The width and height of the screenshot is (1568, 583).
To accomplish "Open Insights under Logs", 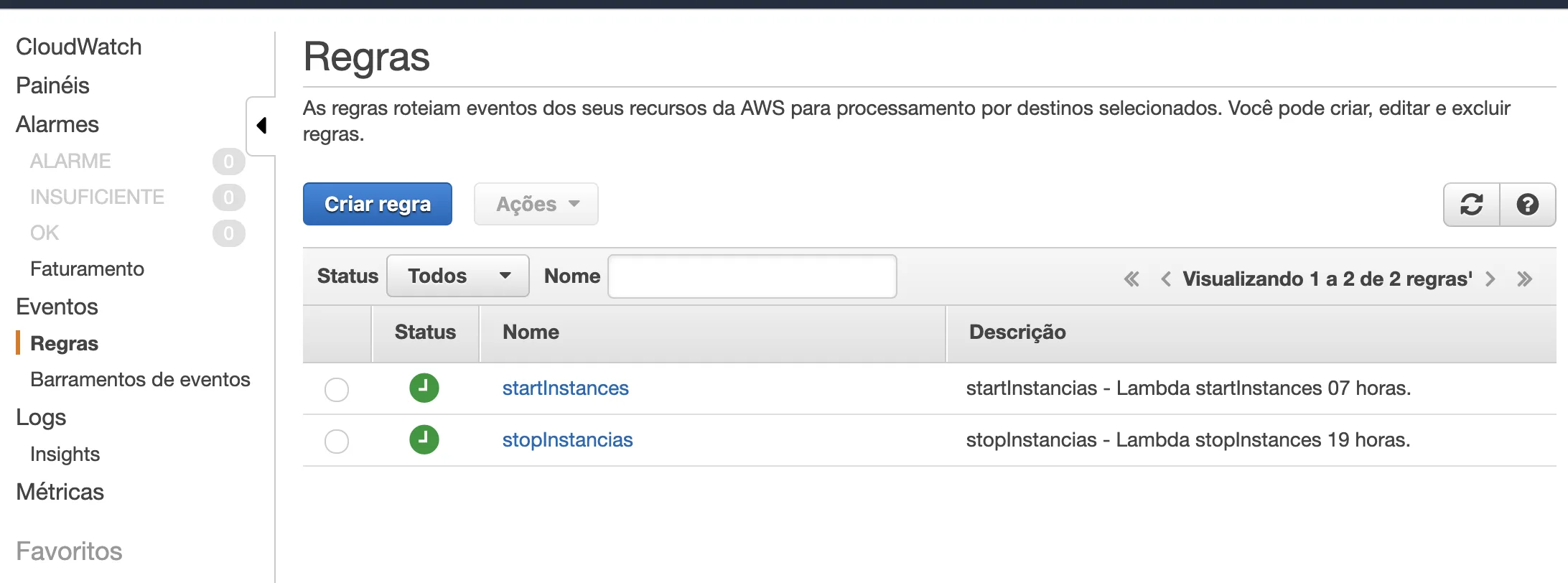I will (x=65, y=454).
